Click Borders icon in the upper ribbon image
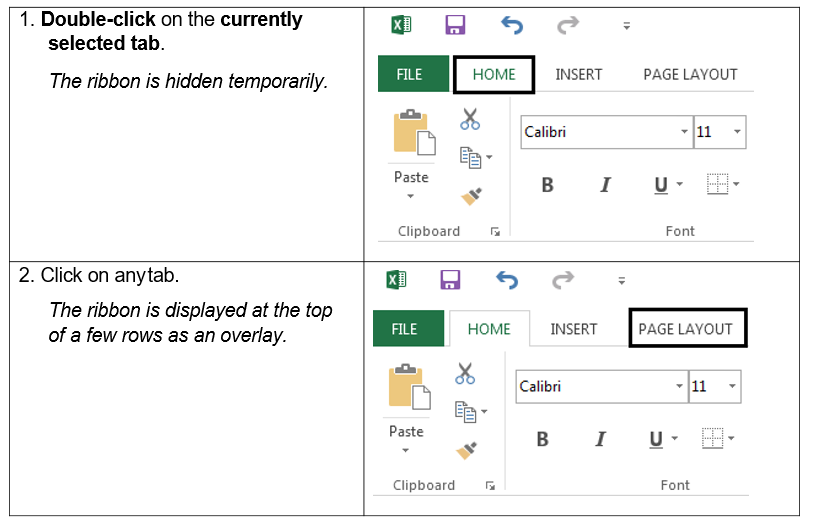Screen dimensions: 820x527 (717, 184)
